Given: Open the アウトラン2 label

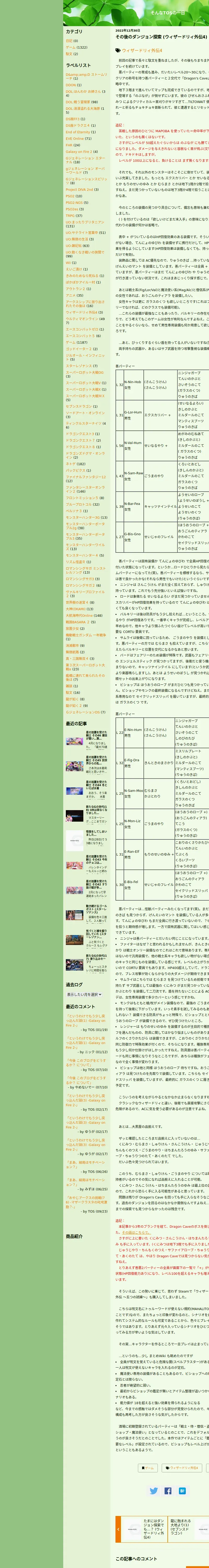Looking at the screenshot, I should [x=75, y=289].
